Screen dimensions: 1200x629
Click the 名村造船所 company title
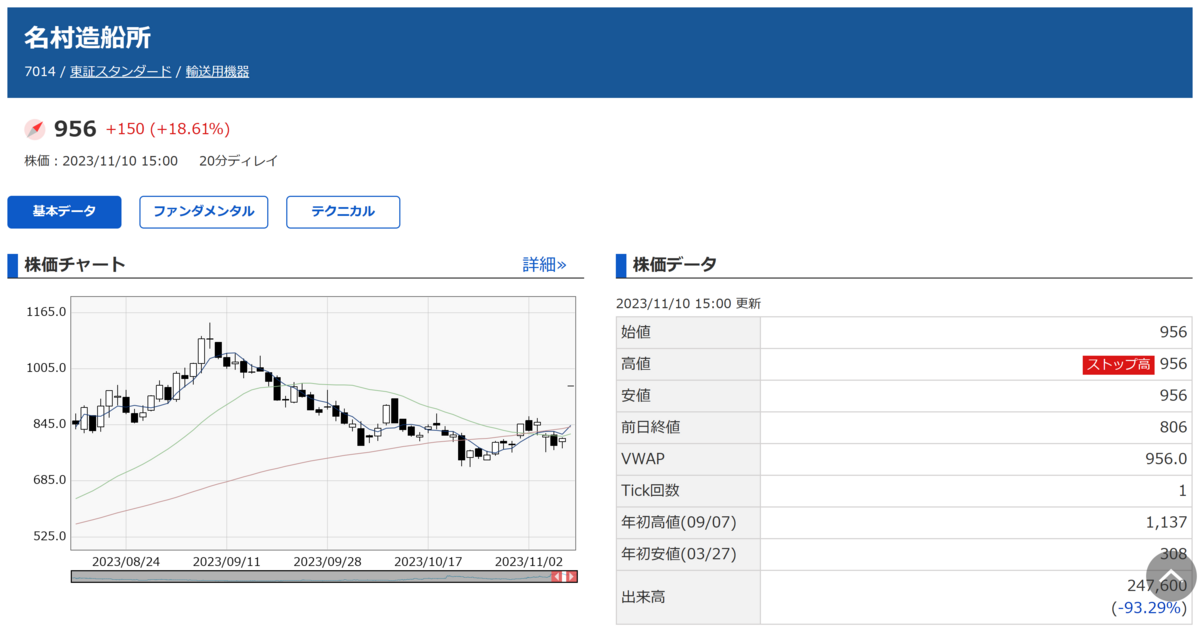(x=88, y=38)
